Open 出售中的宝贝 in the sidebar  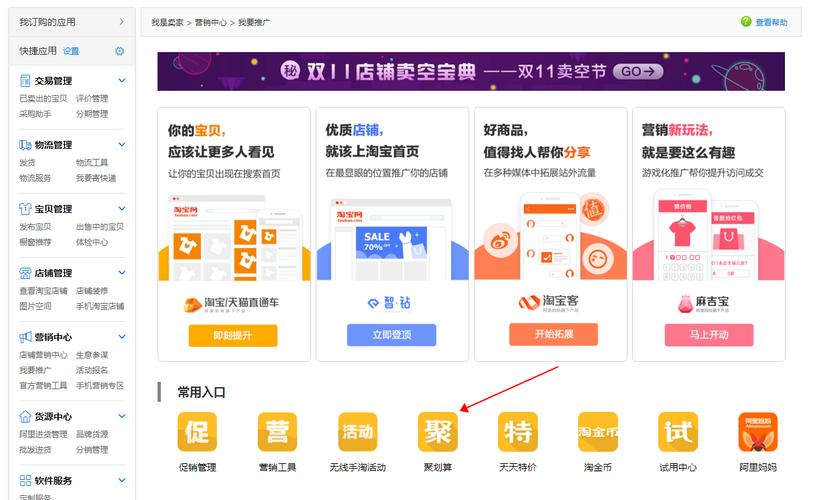[x=100, y=227]
